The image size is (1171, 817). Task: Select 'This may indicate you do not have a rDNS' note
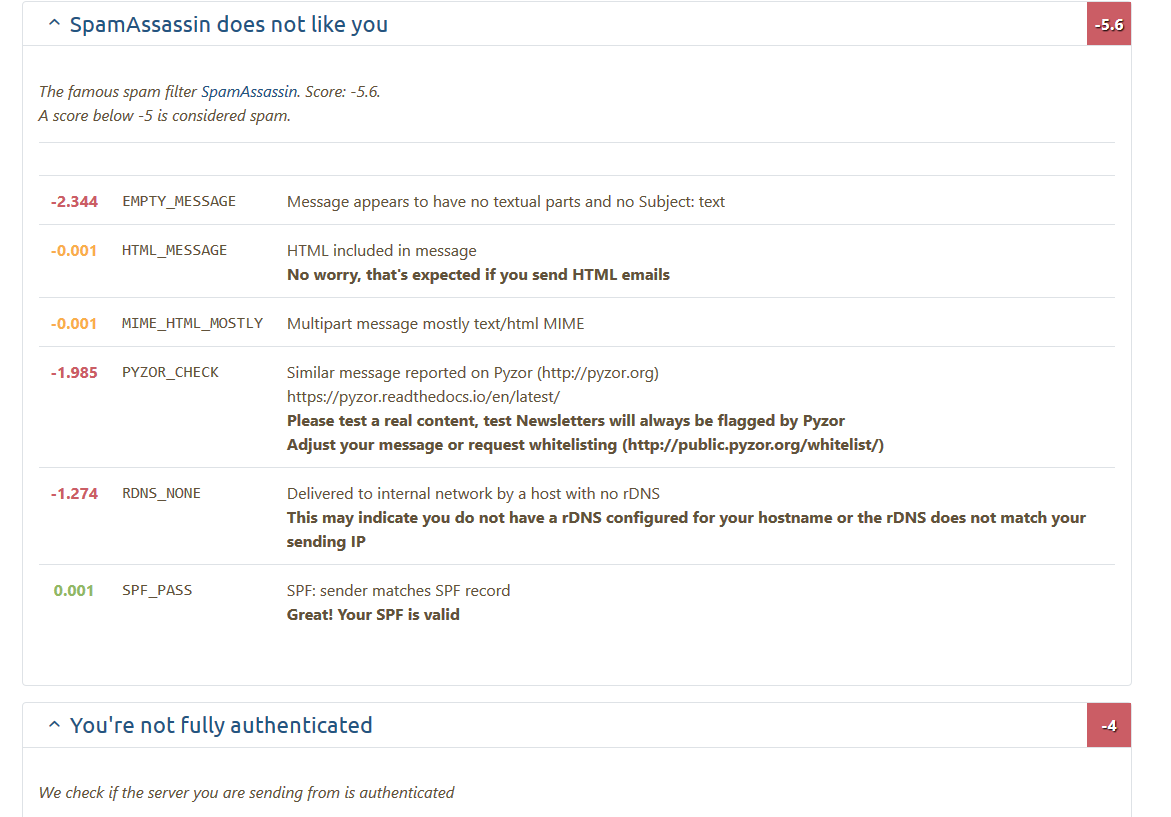[x=686, y=529]
